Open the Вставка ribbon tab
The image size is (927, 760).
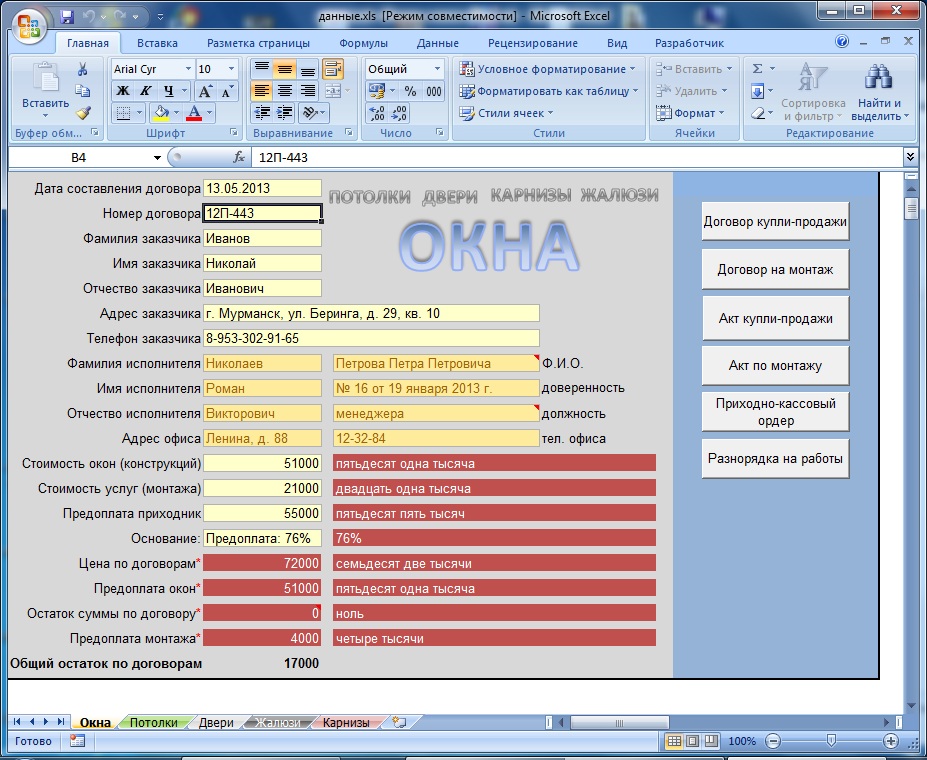point(157,43)
